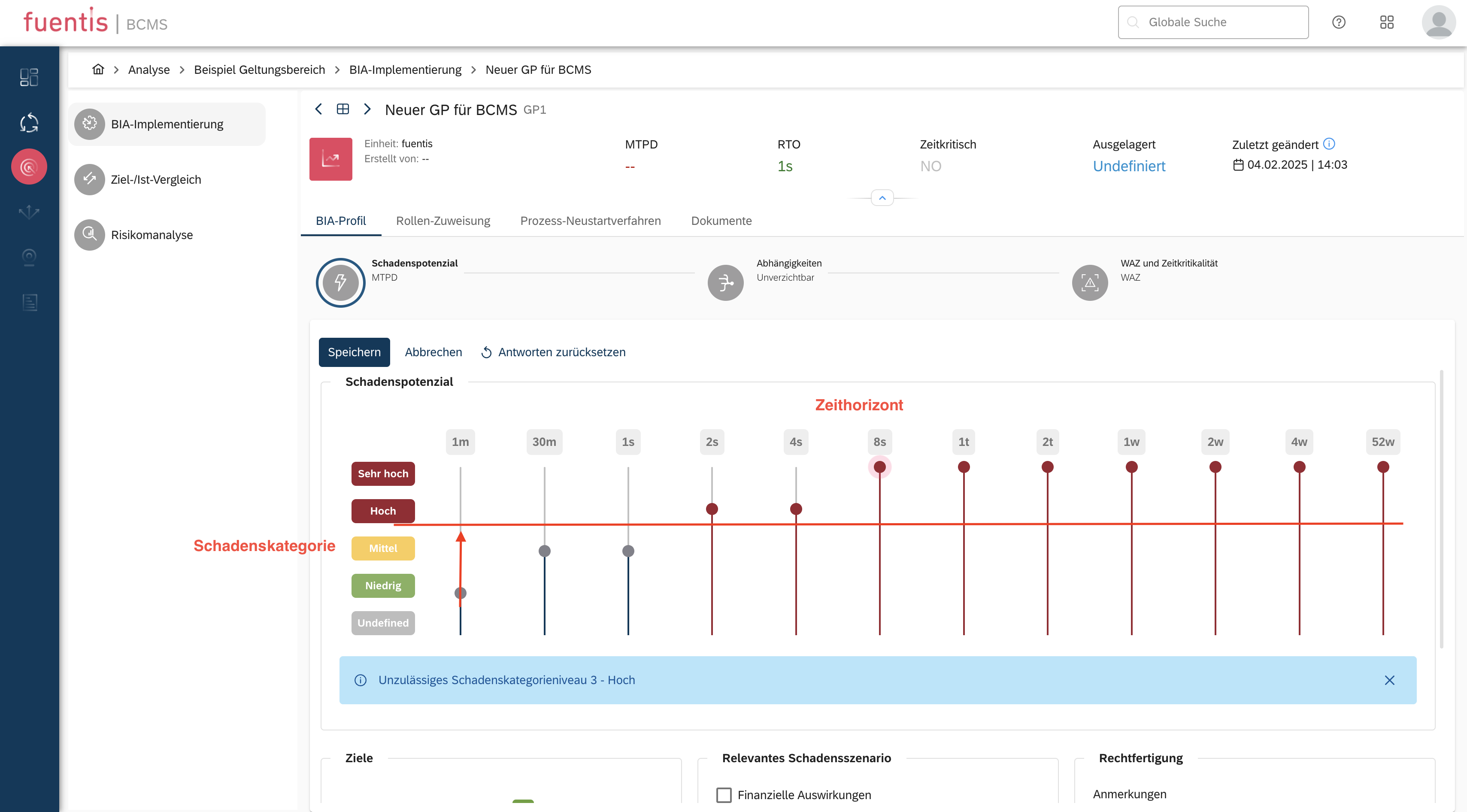This screenshot has height=812, width=1467.
Task: Collapse the header details chevron
Action: (882, 197)
